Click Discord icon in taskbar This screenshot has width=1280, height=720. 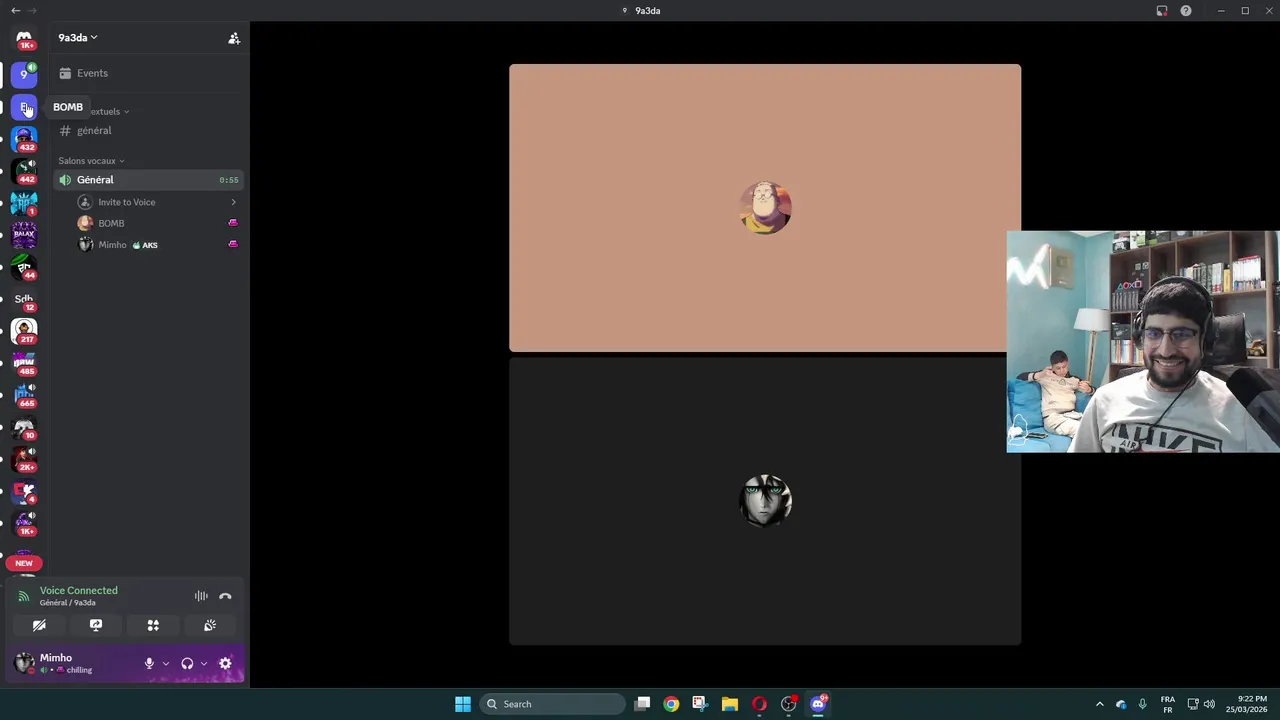[818, 704]
